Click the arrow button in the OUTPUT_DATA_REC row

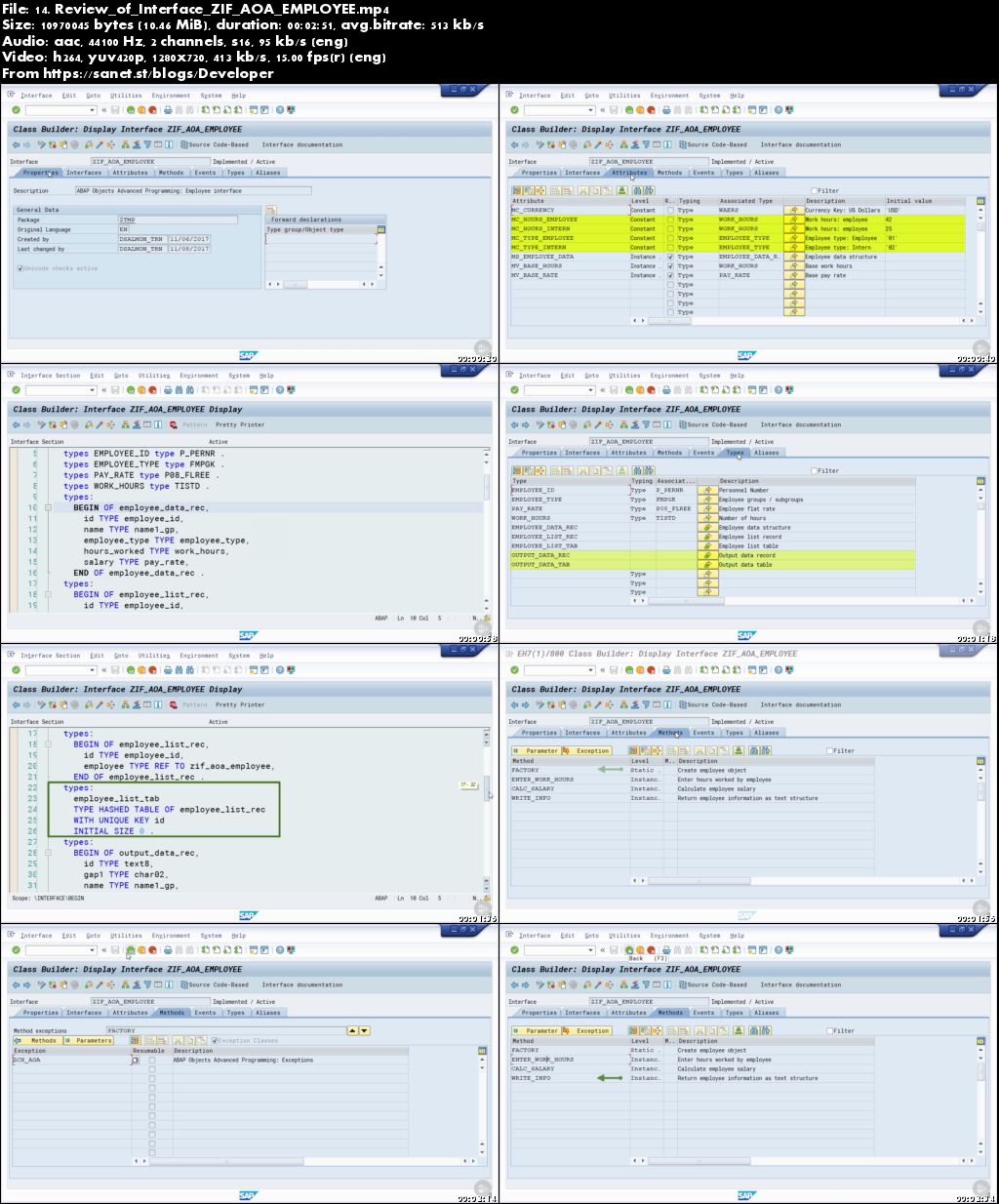708,555
